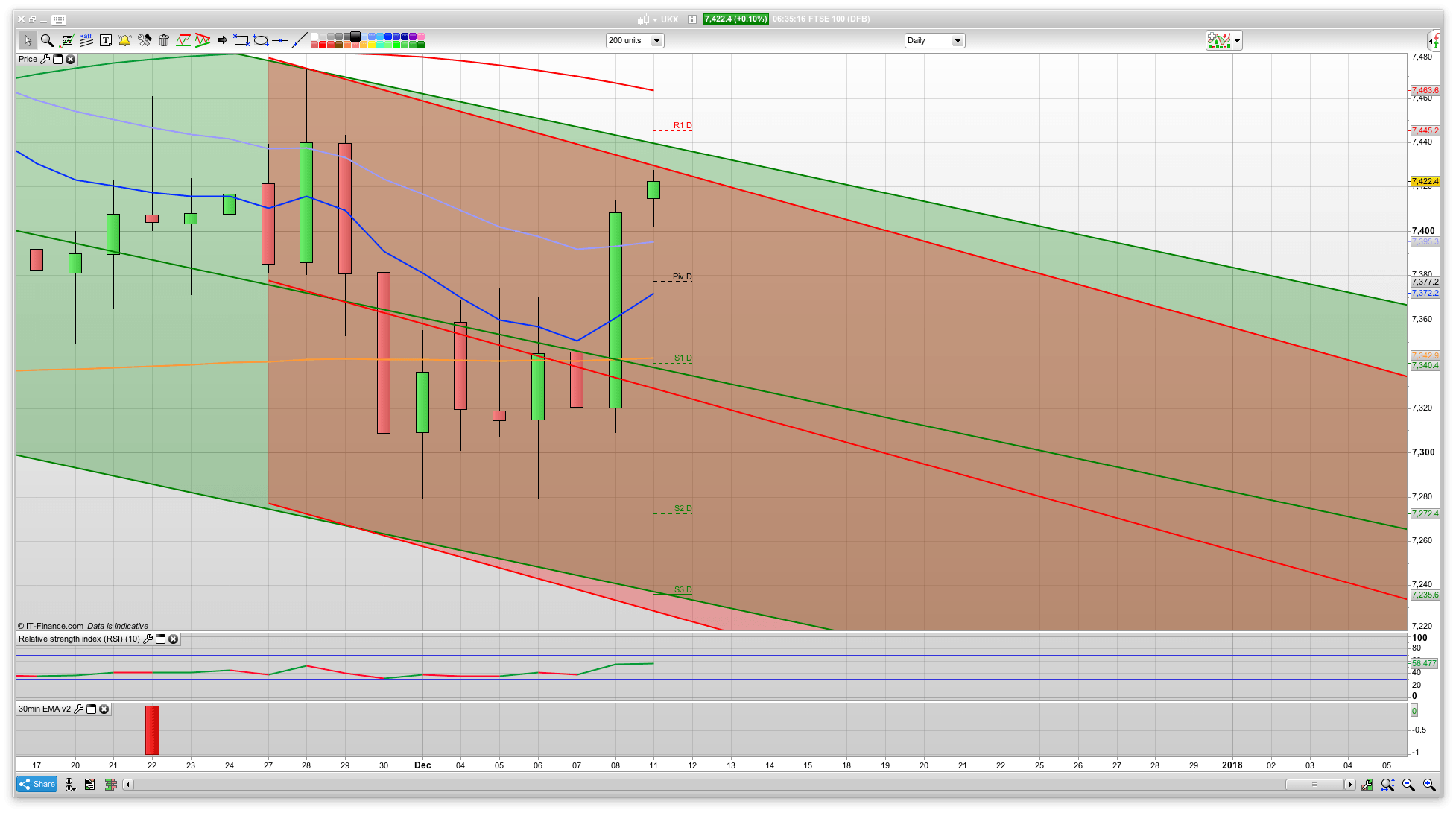
Task: Click the info icon next to UKX
Action: tap(691, 19)
